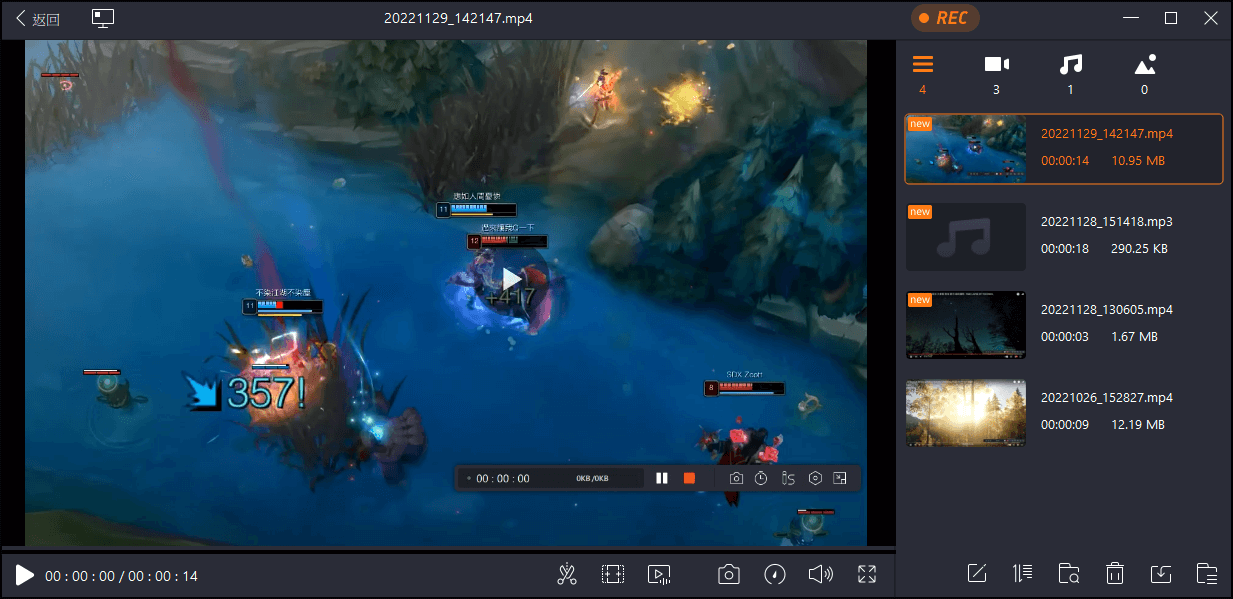Click file name 20221026_152827.mp4
The height and width of the screenshot is (599, 1233).
[1107, 397]
